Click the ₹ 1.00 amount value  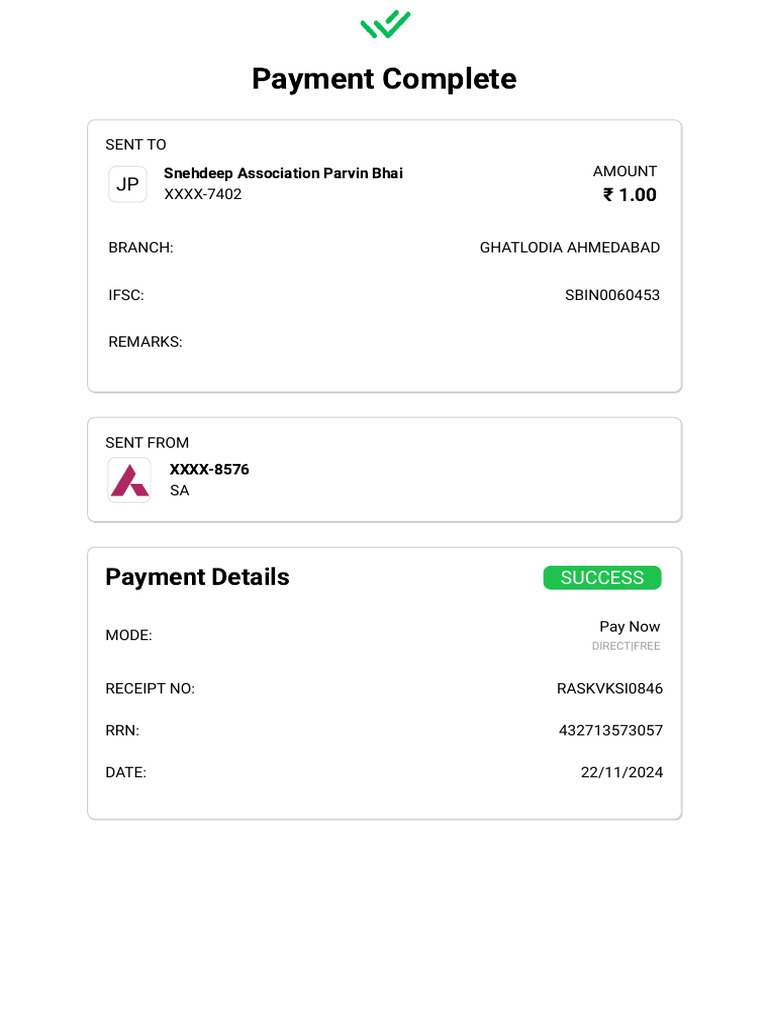[x=630, y=195]
